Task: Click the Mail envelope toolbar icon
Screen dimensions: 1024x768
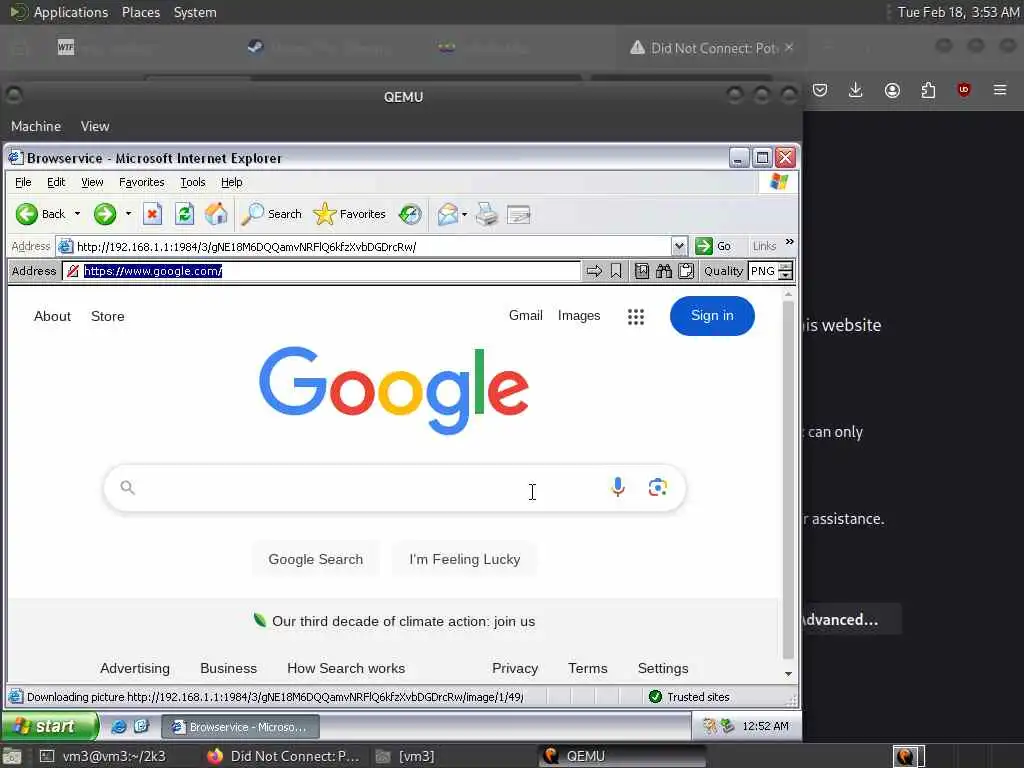Action: [447, 214]
